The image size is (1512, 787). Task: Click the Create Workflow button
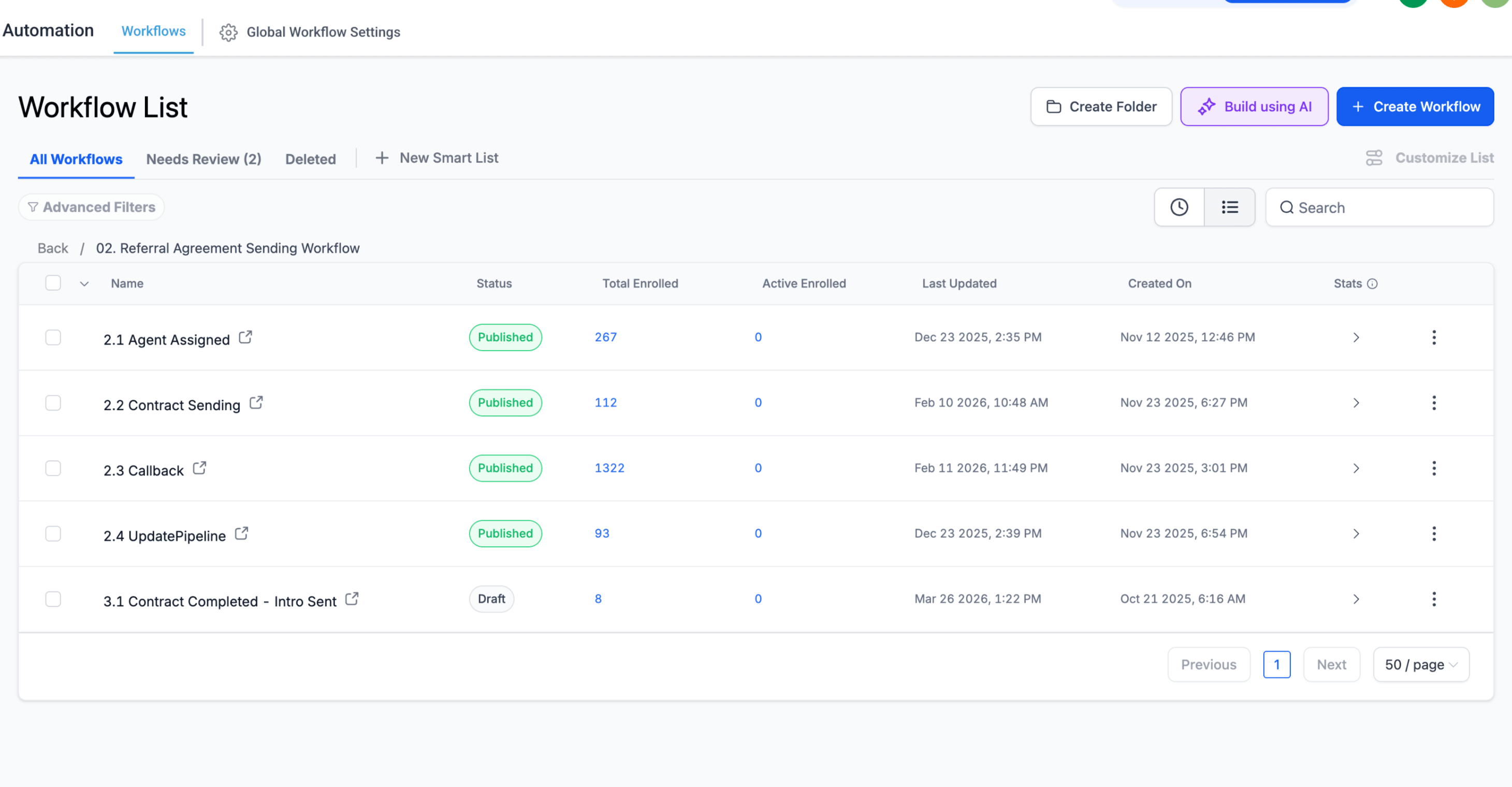coord(1415,107)
